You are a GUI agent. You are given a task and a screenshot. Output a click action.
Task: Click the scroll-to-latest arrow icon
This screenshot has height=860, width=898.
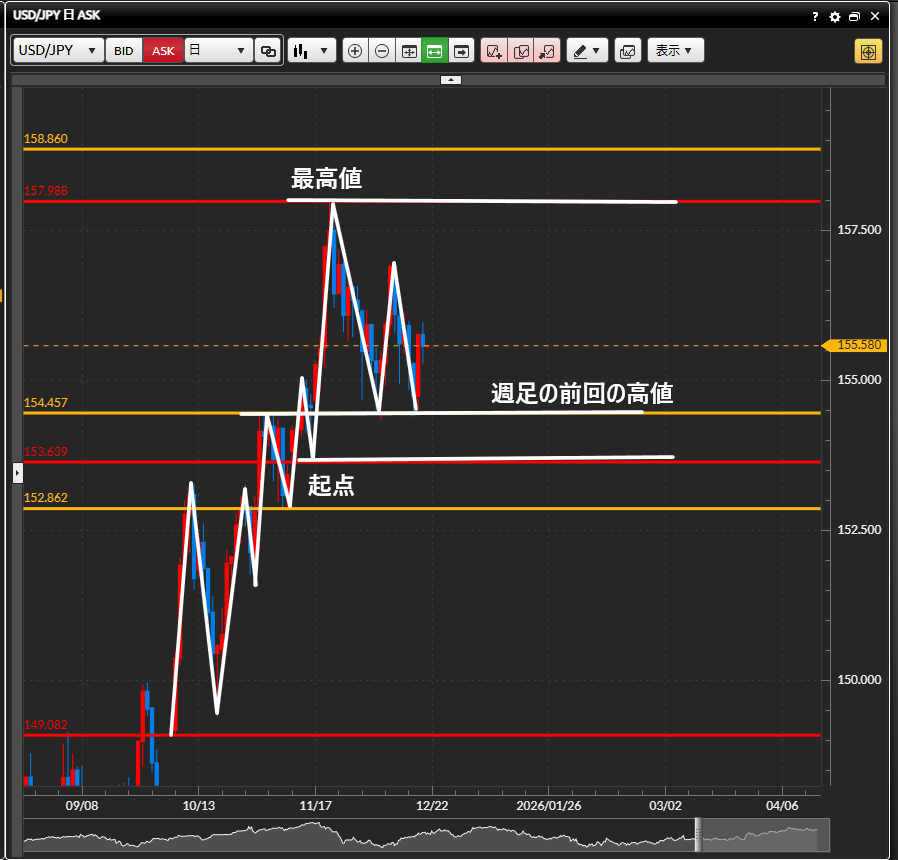tap(460, 50)
